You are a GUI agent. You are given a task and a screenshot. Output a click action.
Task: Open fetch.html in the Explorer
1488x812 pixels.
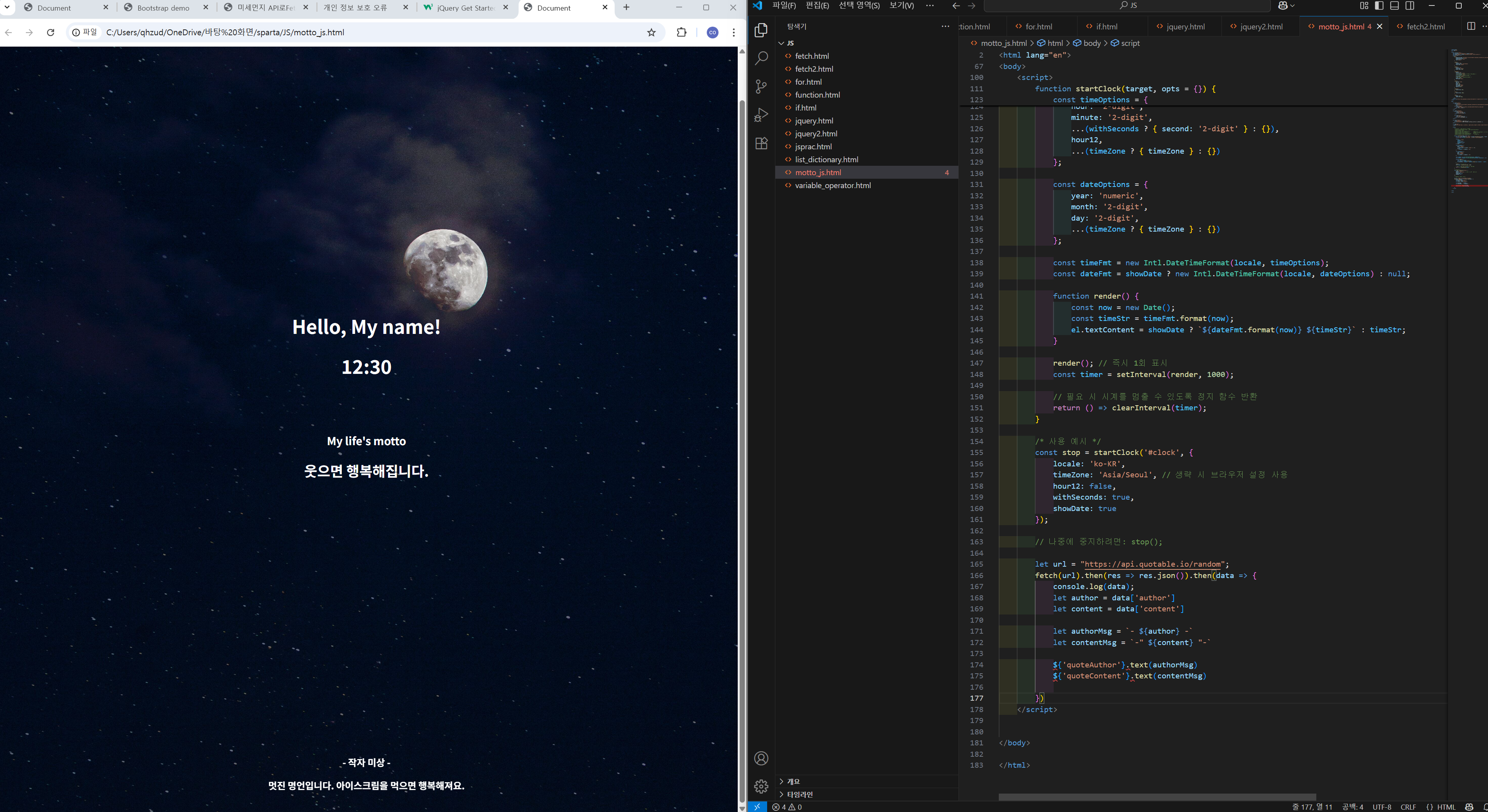point(866,56)
